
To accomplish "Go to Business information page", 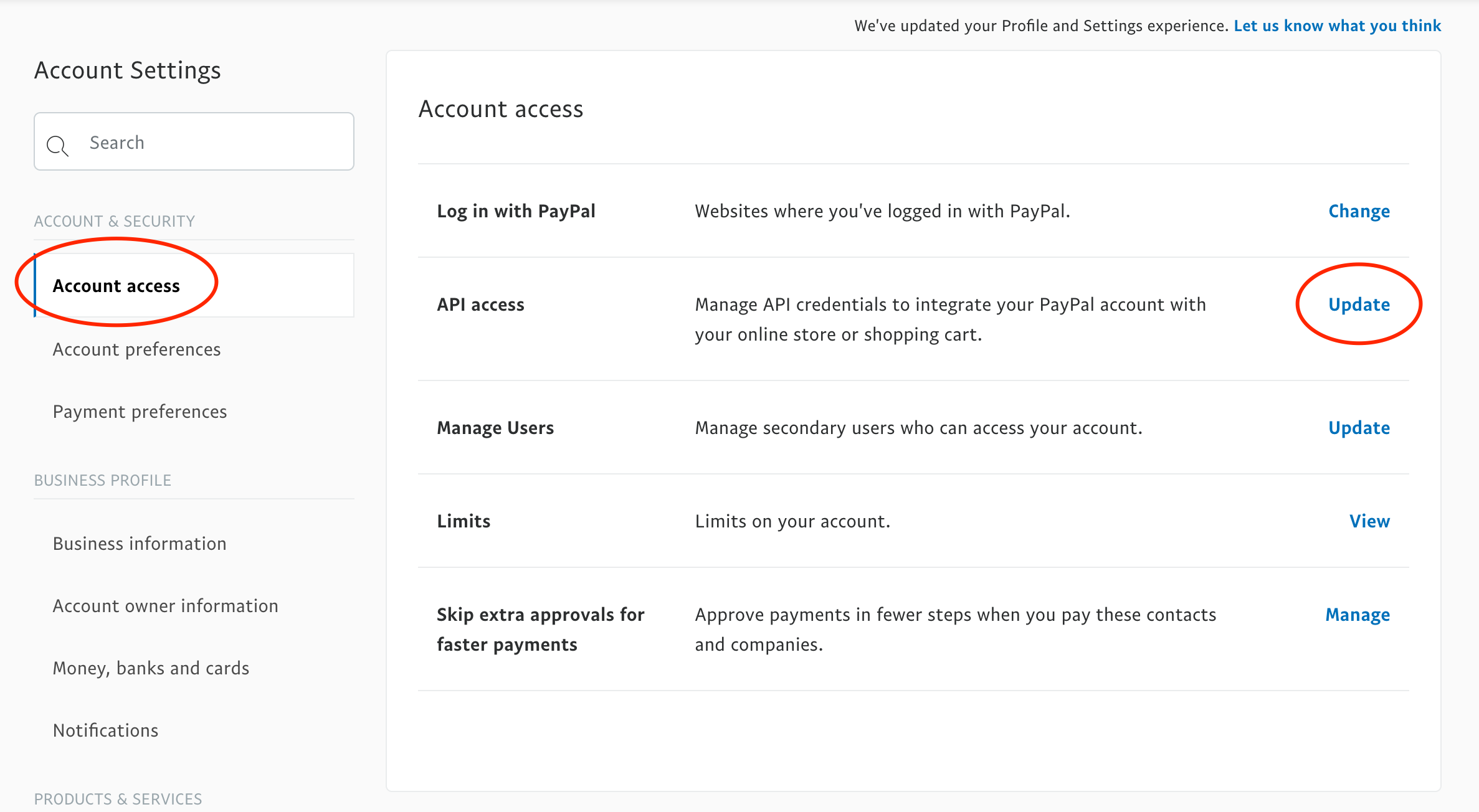I will [x=140, y=544].
